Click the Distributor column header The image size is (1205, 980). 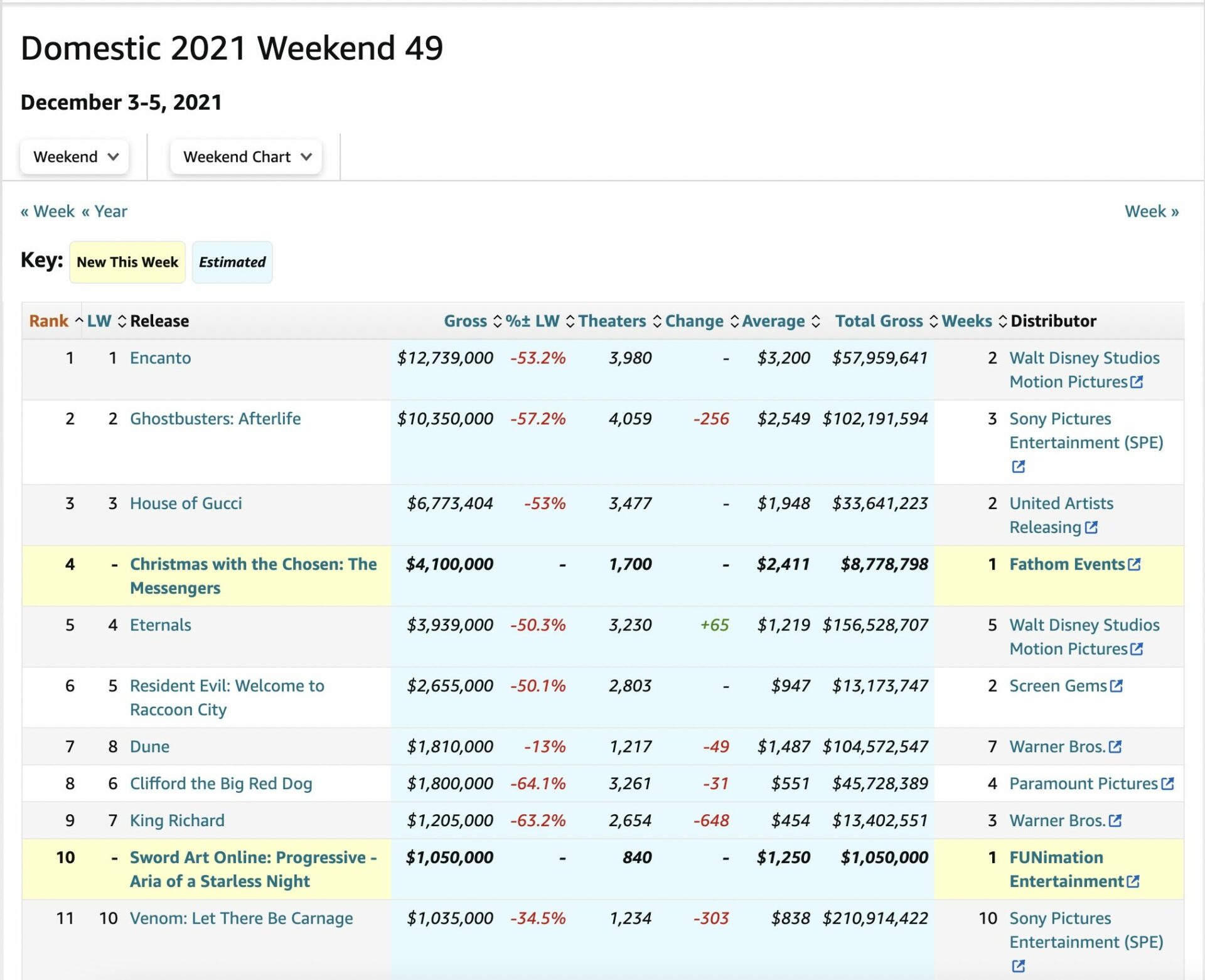tap(1053, 321)
